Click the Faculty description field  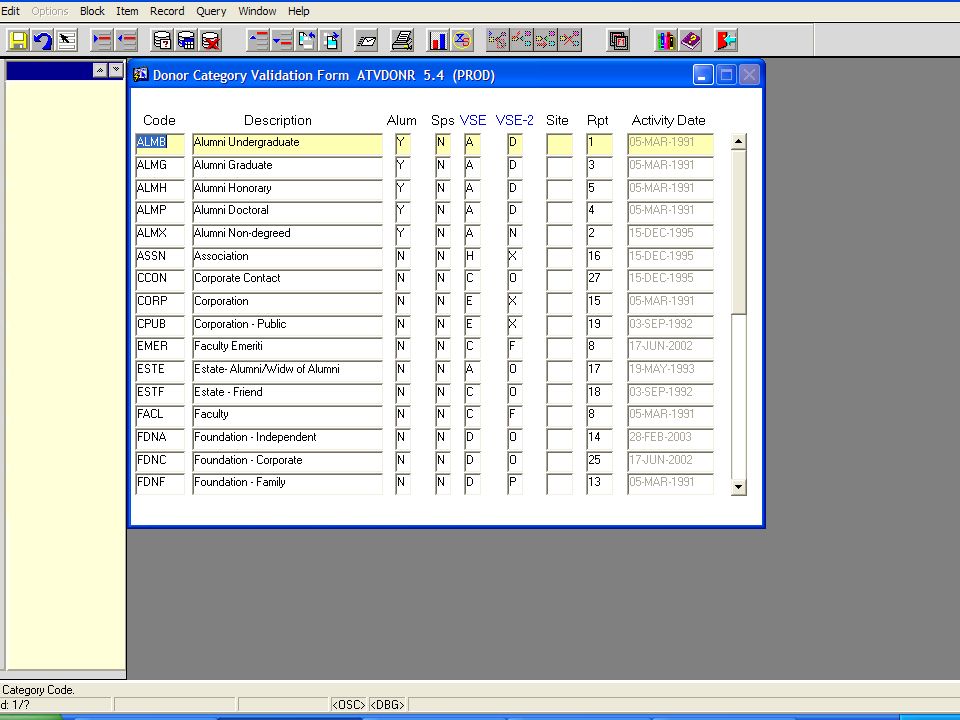pyautogui.click(x=287, y=415)
